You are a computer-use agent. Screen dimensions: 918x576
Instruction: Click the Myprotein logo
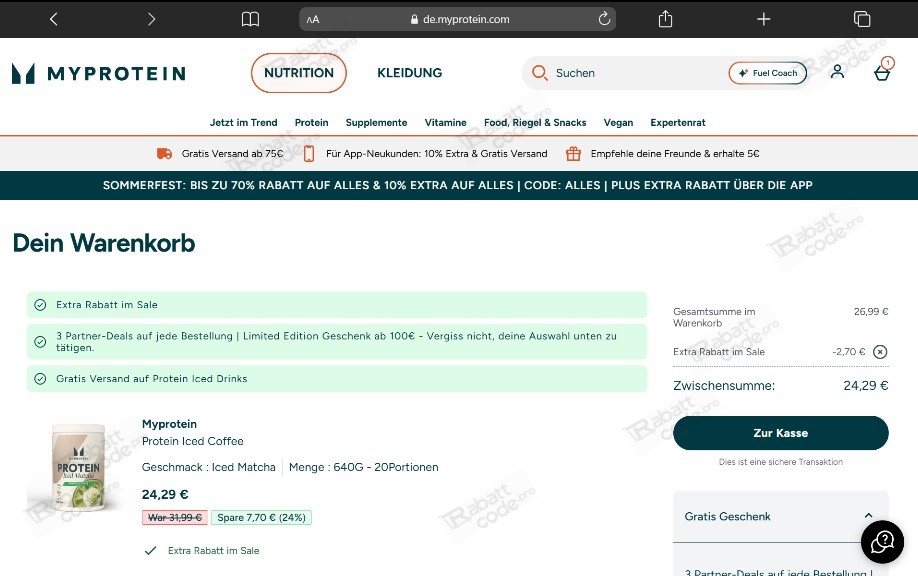pos(99,73)
